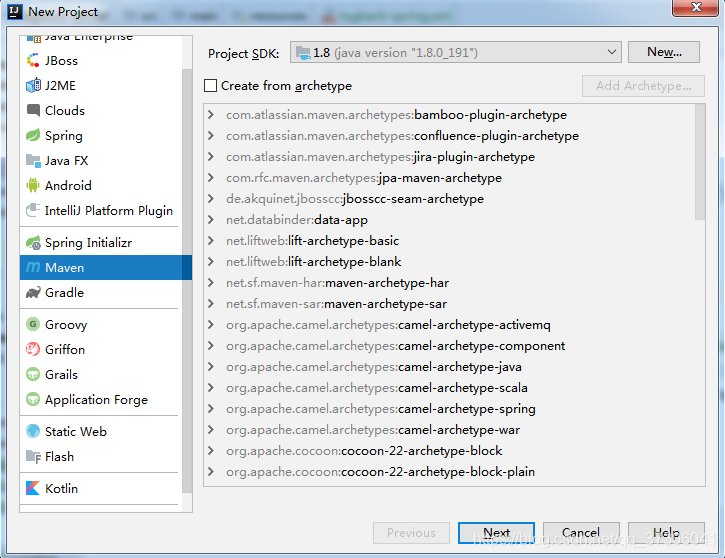Click the Griffon red icon
This screenshot has width=725, height=558.
pos(33,349)
